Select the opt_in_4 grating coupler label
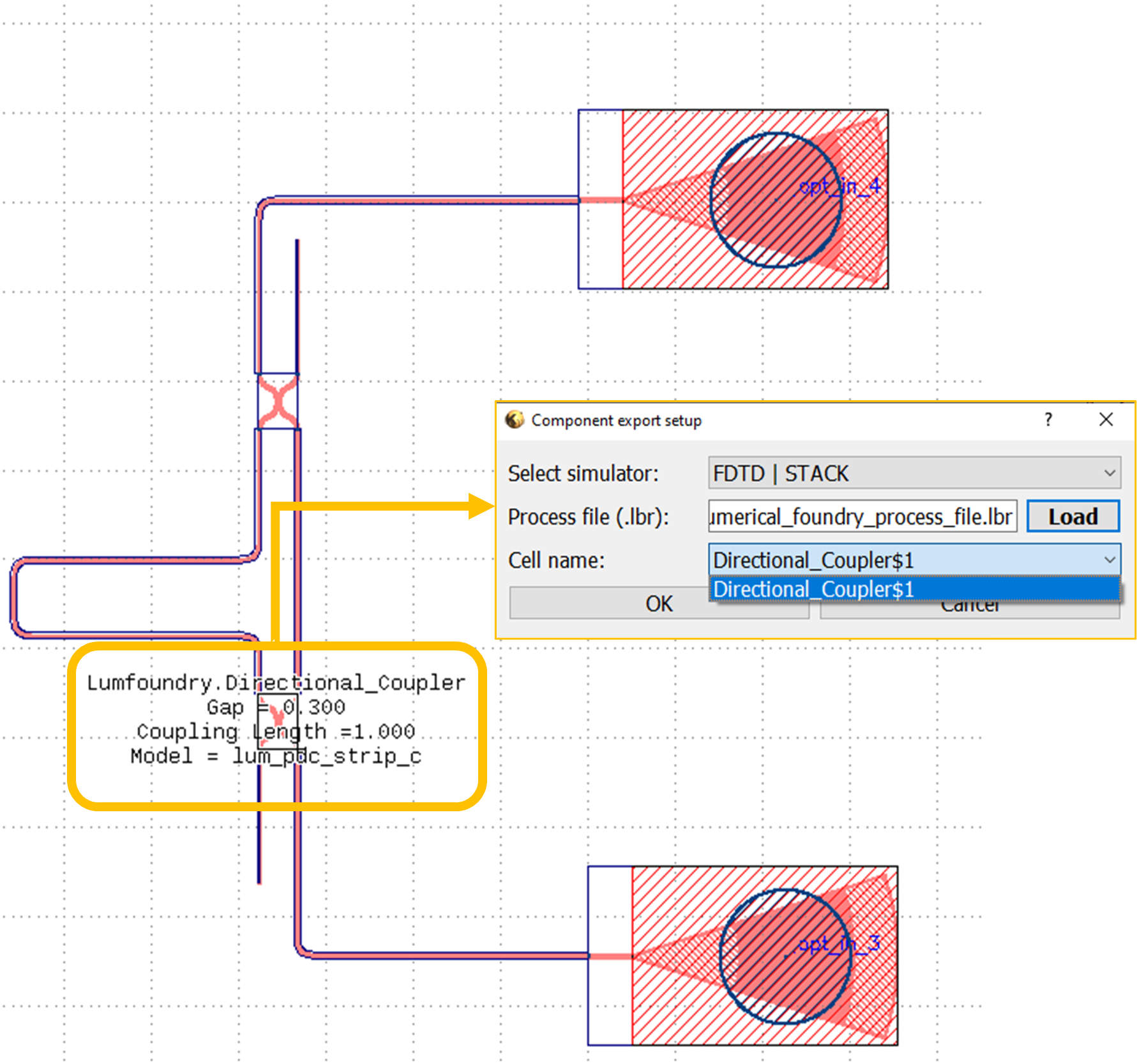Viewport: 1137px width, 1064px height. click(x=840, y=186)
